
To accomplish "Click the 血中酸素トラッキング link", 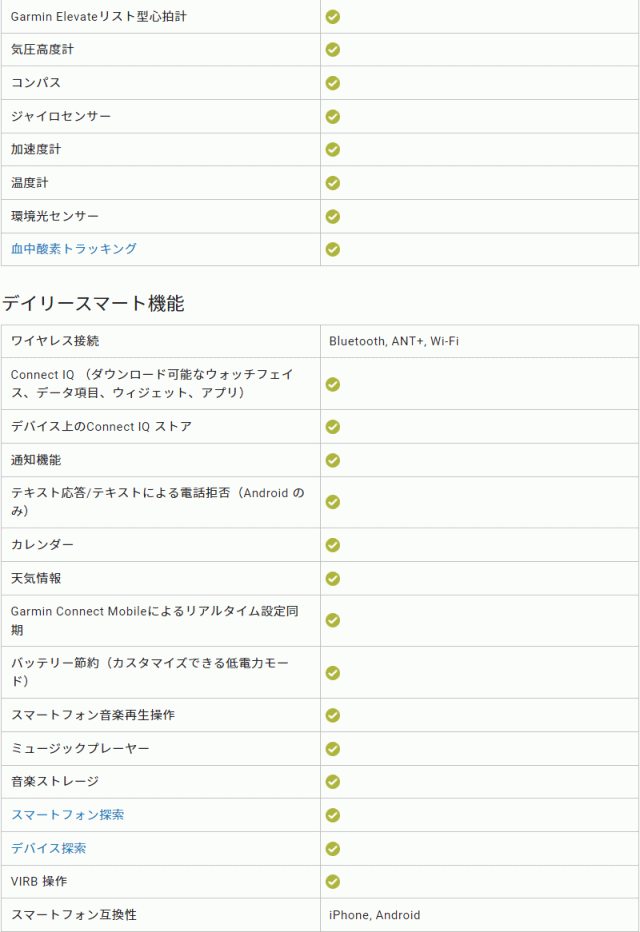I will click(x=74, y=249).
